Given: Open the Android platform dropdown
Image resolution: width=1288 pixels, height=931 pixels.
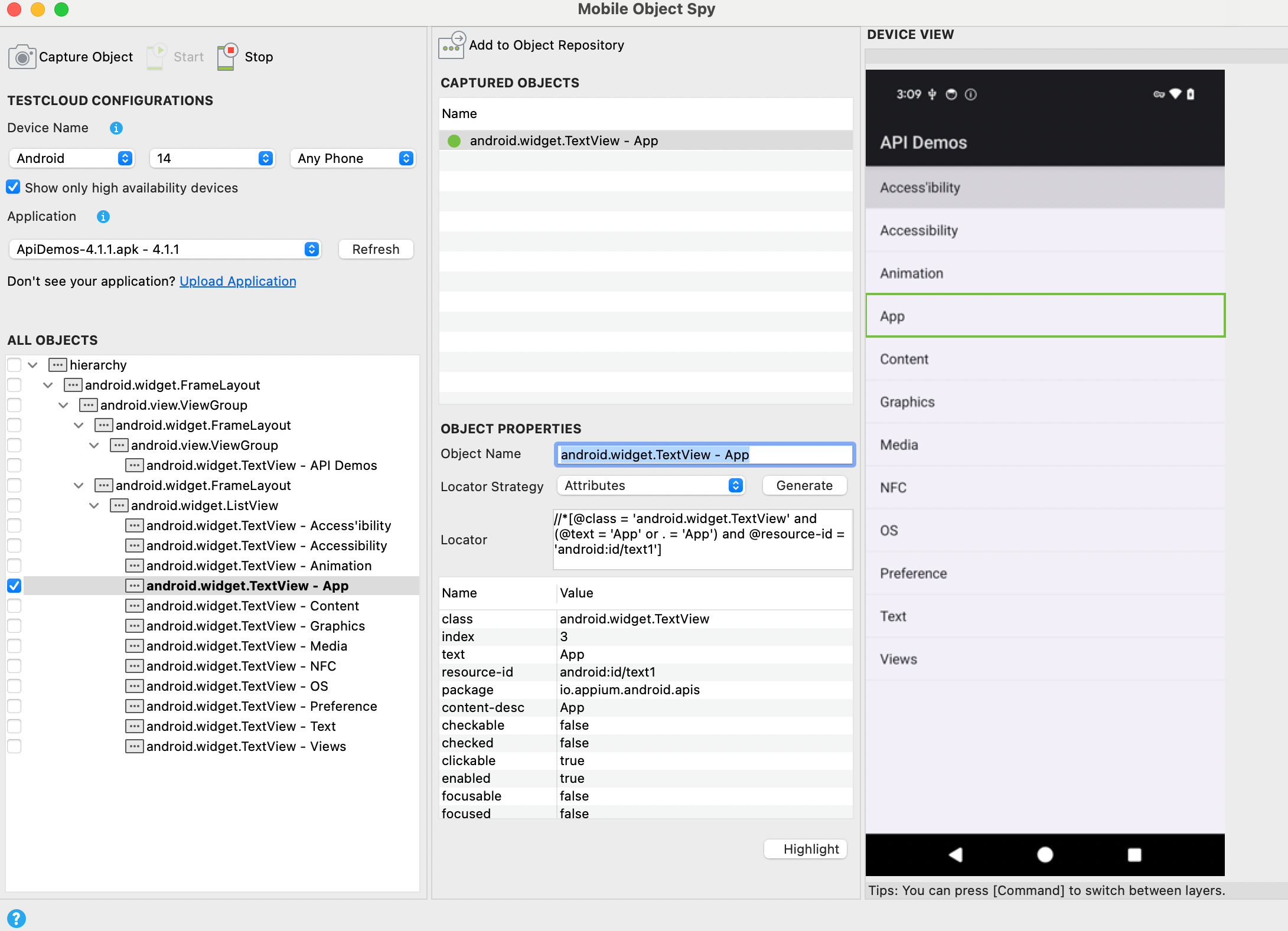Looking at the screenshot, I should point(71,158).
